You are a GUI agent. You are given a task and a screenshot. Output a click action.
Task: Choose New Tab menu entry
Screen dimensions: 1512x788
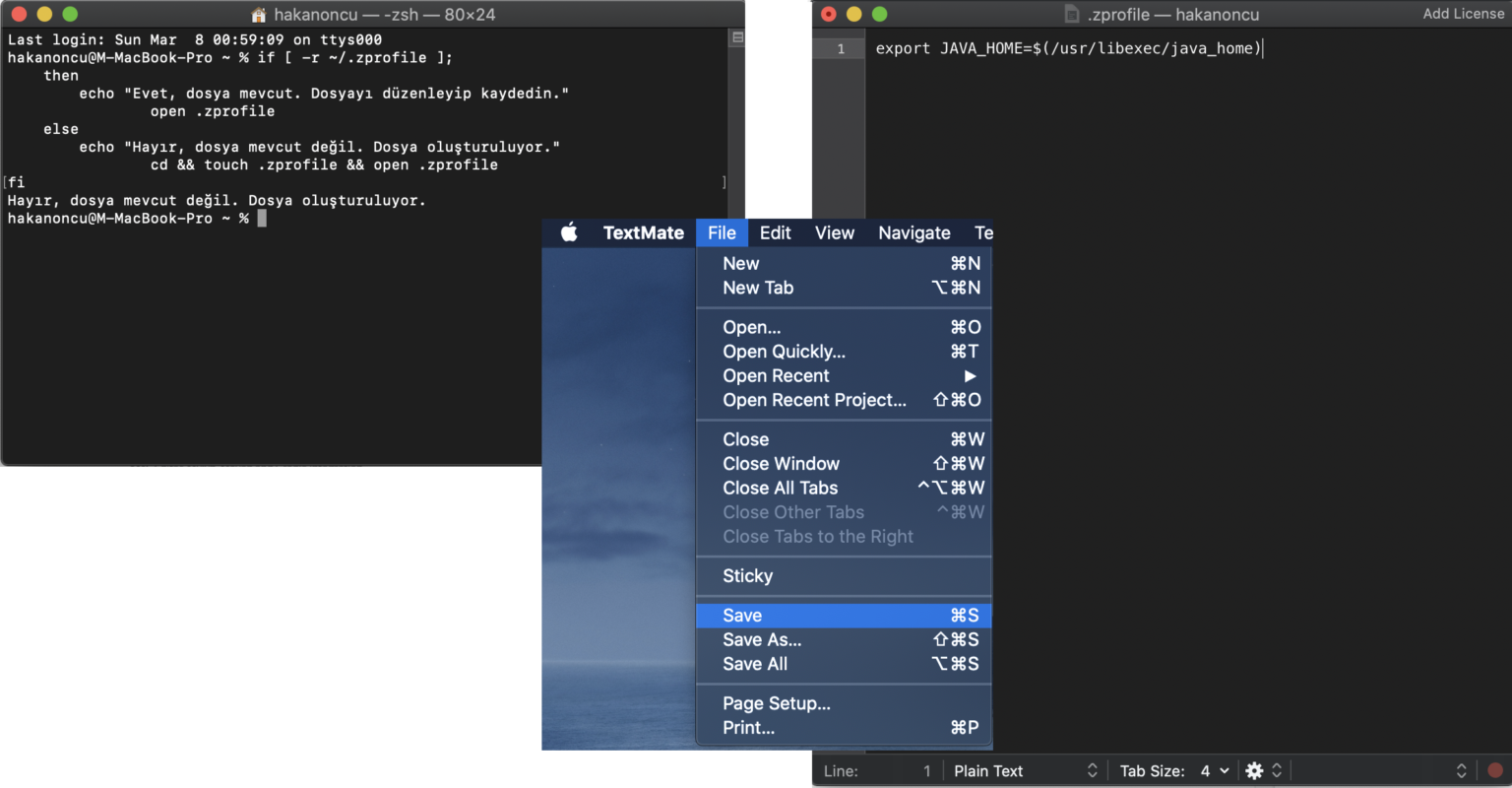click(844, 288)
